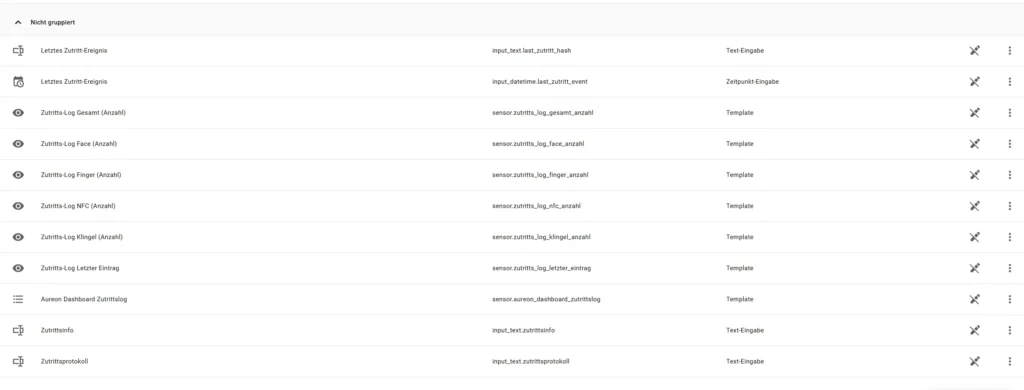
Task: Open three-dot menu for input_text.last_zutritt_hash
Action: click(1010, 50)
